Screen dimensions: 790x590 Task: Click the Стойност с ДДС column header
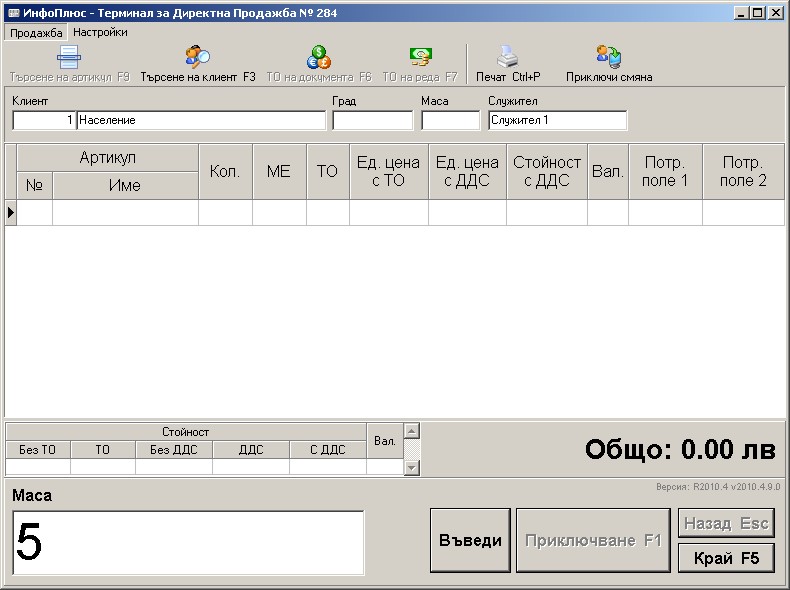pyautogui.click(x=547, y=171)
